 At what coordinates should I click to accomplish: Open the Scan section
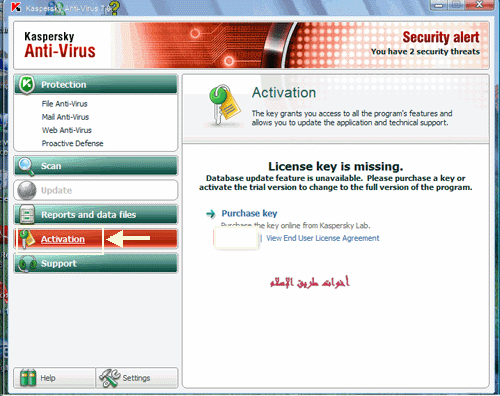pos(96,166)
